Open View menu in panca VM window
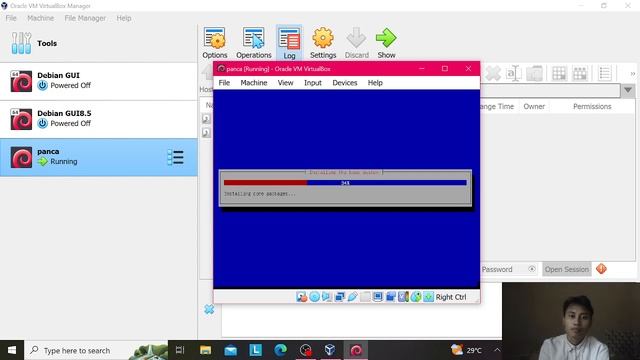Screen dimensions: 640x360 (x=285, y=83)
